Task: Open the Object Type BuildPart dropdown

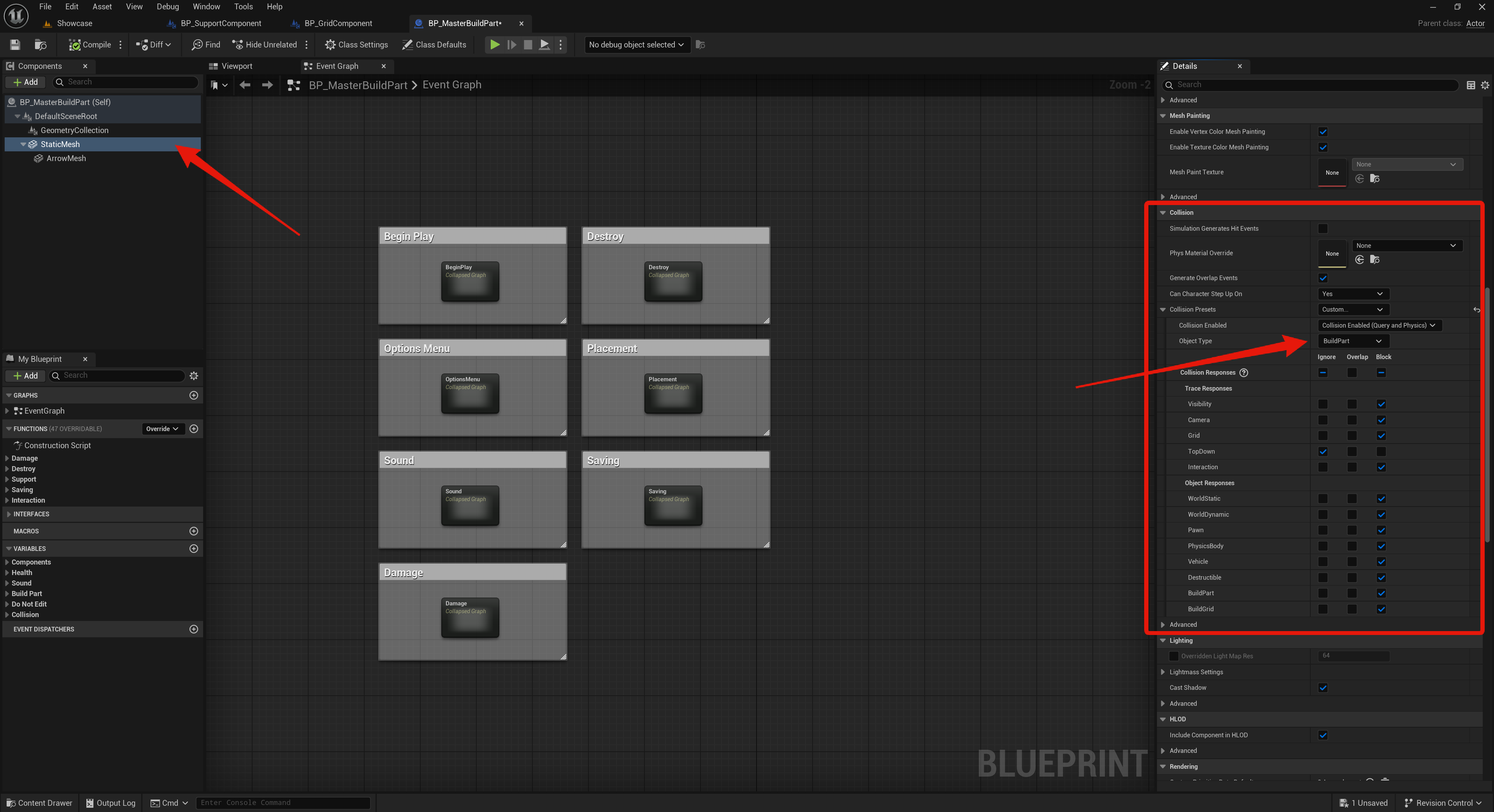Action: pyautogui.click(x=1352, y=341)
